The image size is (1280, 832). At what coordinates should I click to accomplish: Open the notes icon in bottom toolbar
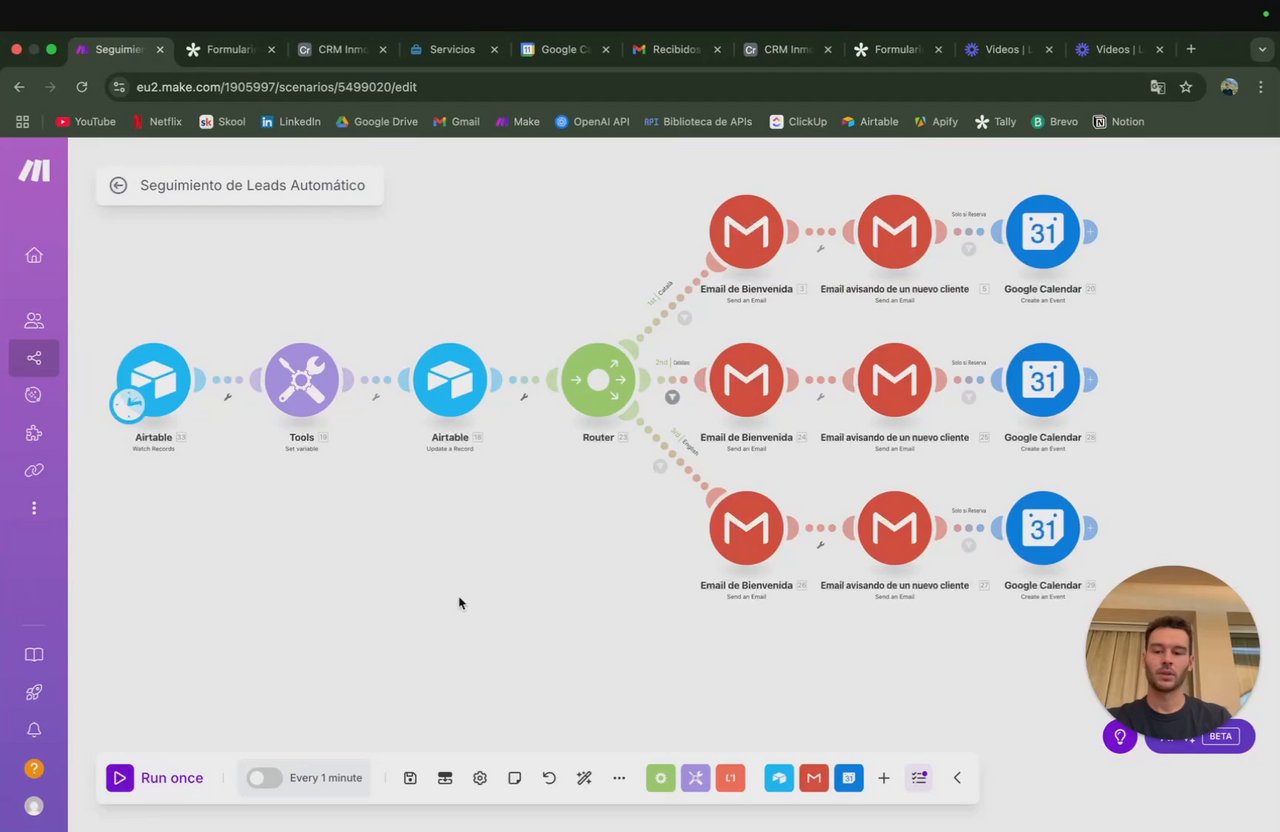pos(514,778)
